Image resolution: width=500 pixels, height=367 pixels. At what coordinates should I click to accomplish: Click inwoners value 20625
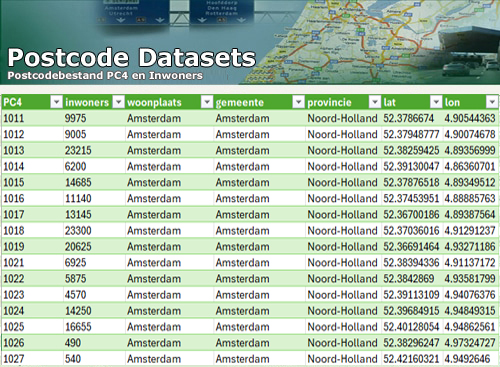(78, 246)
